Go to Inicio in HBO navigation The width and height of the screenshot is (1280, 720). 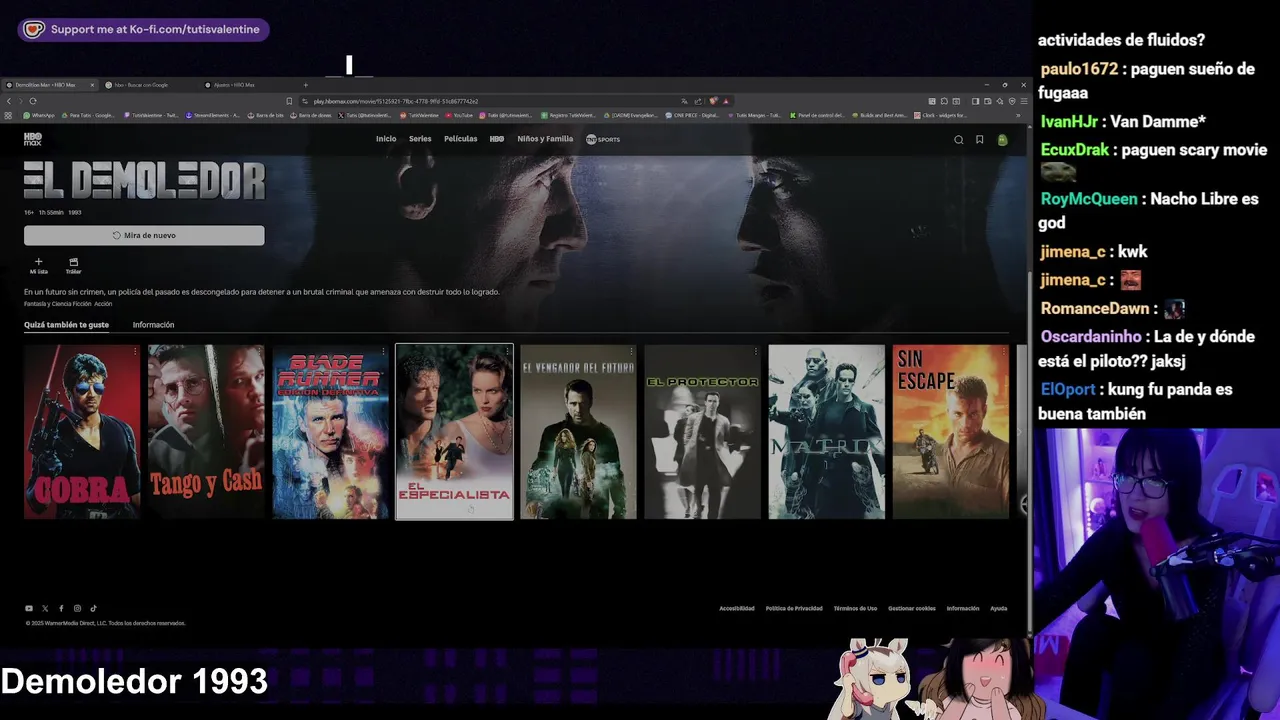click(386, 139)
